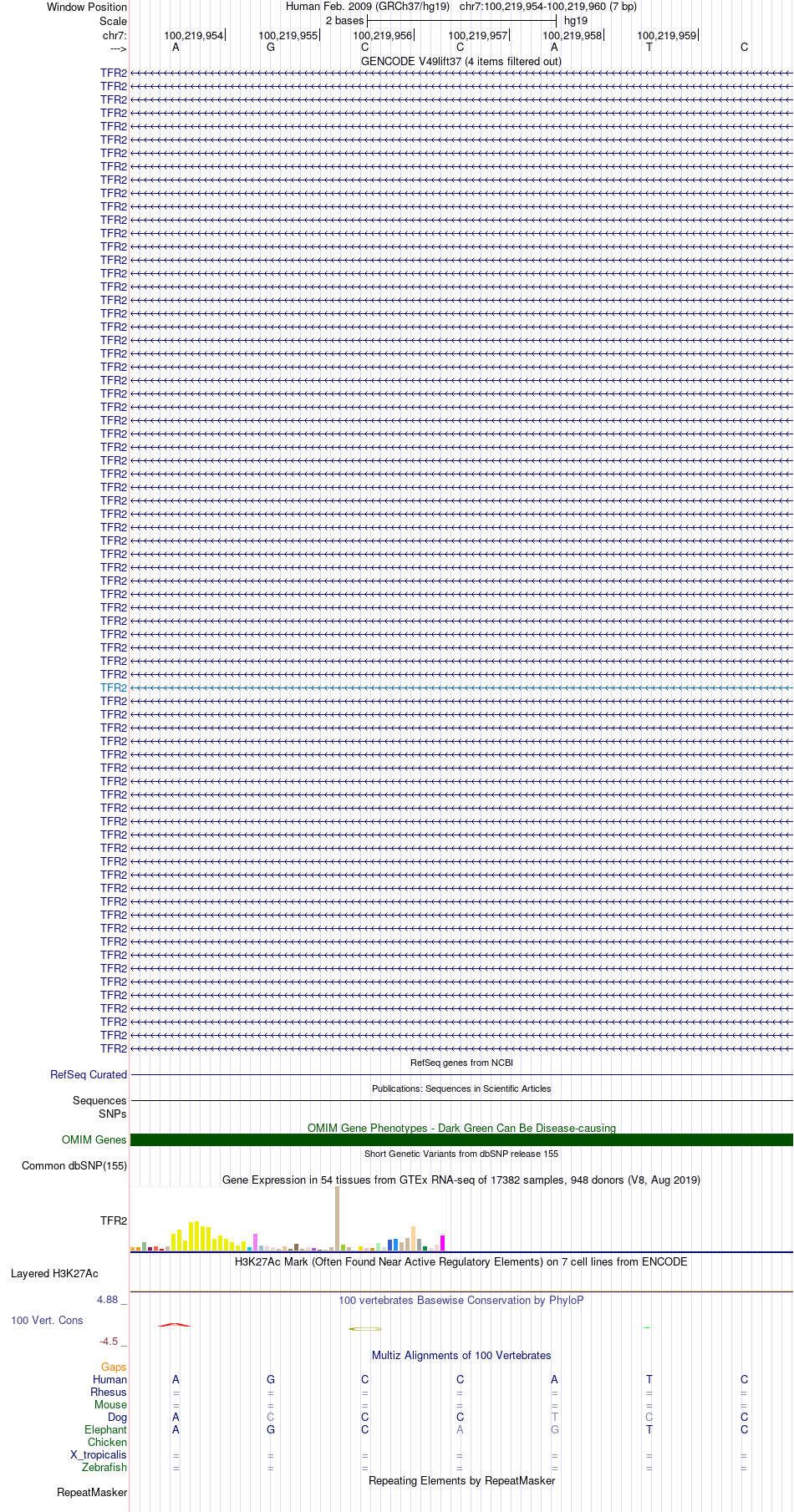Click the RepeatMasker track label

(92, 1493)
